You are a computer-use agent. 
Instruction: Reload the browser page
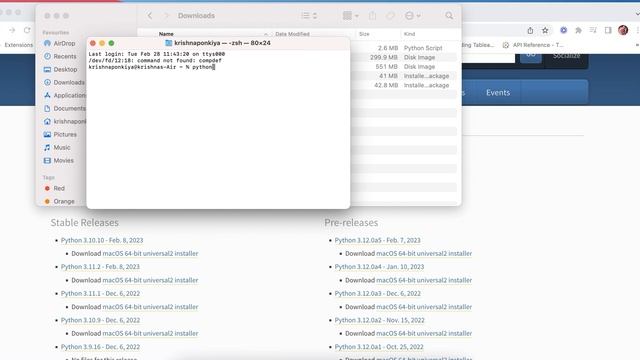tap(27, 30)
